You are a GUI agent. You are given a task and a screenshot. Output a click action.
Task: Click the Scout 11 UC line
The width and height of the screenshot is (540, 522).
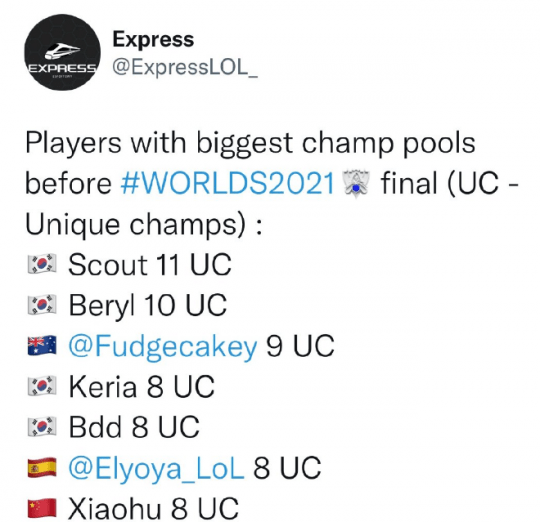[x=150, y=264]
